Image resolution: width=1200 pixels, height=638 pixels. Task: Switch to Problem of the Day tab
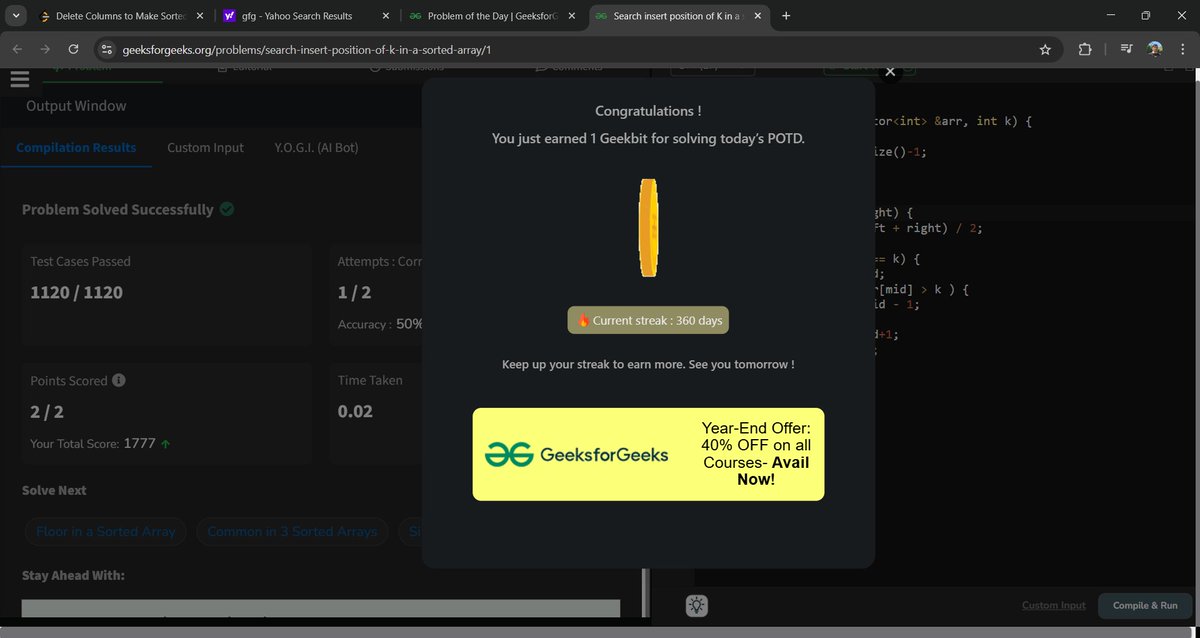(x=492, y=16)
